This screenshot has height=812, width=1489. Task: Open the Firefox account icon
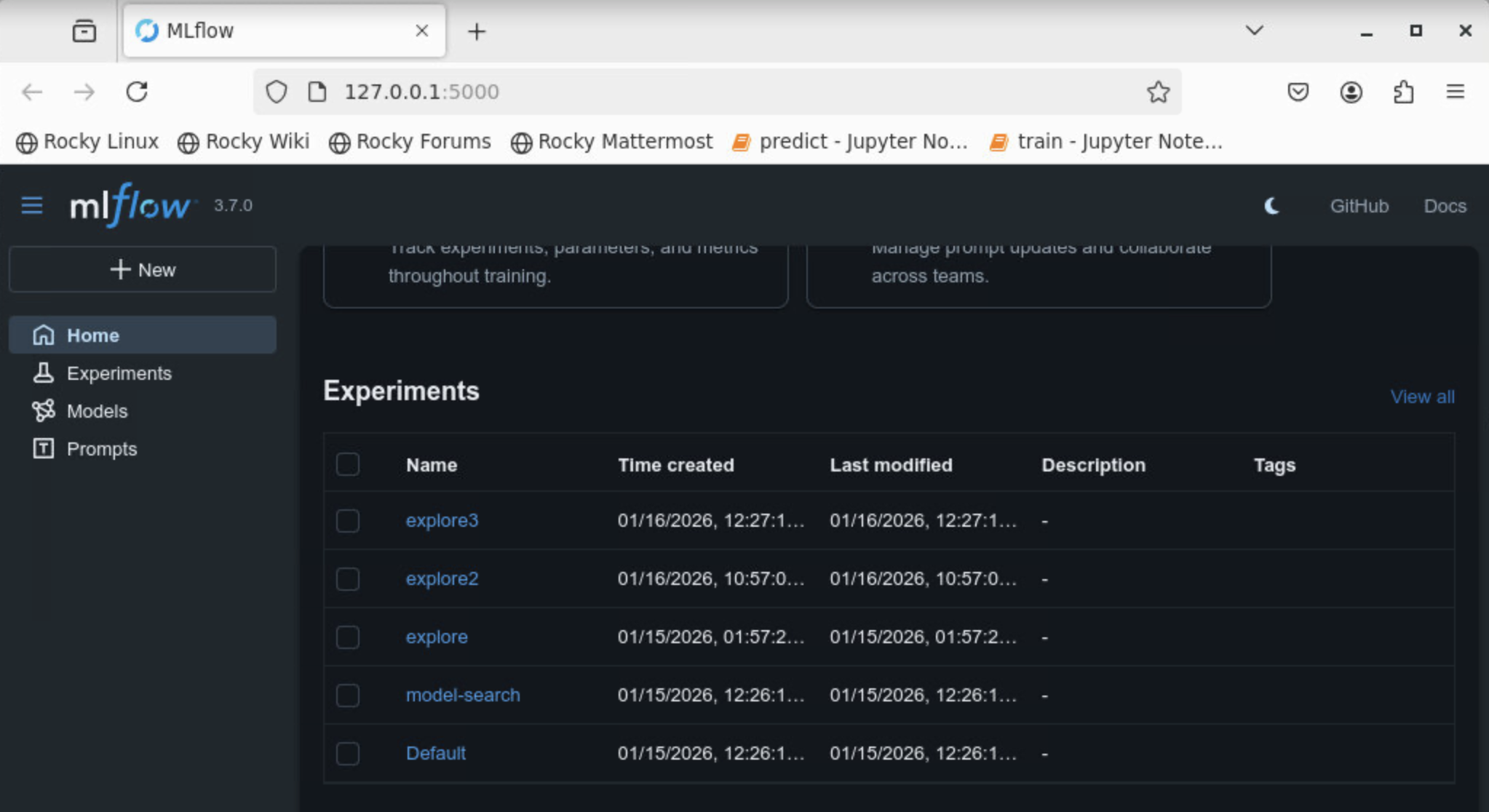tap(1351, 92)
